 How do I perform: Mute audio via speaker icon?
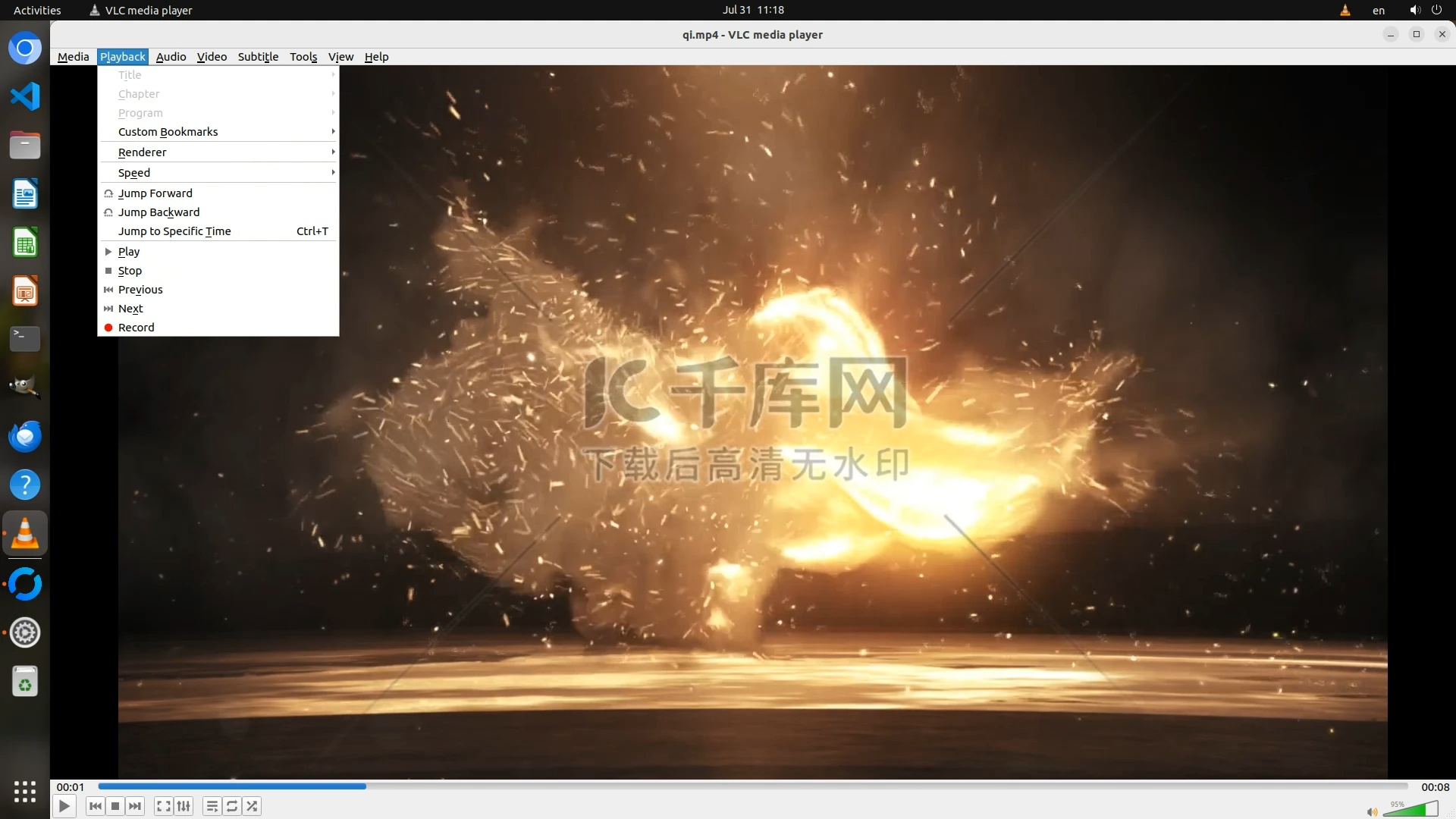tap(1371, 812)
